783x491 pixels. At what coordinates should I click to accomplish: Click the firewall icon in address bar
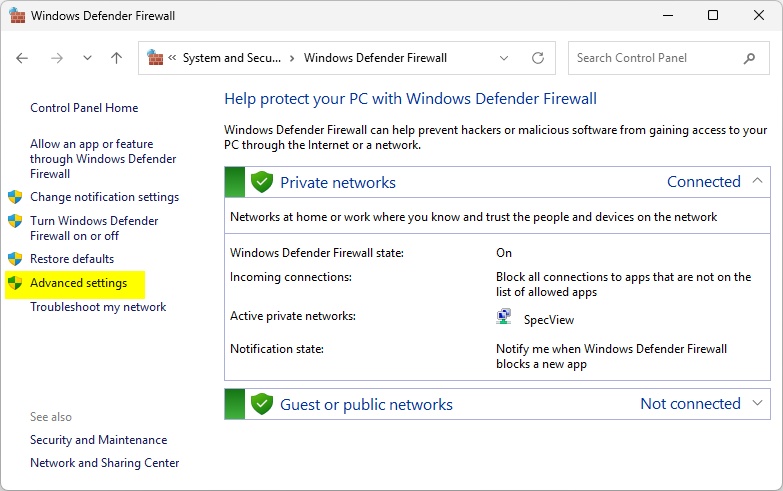tap(156, 58)
